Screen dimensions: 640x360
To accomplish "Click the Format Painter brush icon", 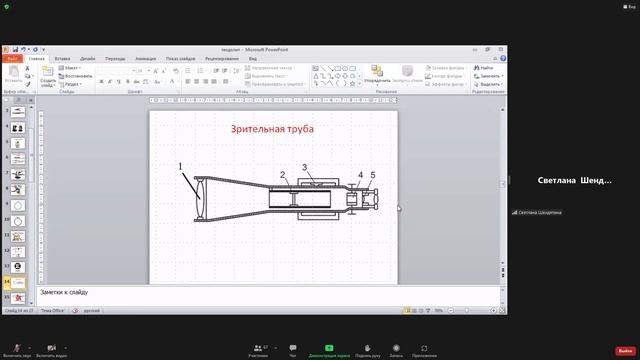I will coord(27,84).
